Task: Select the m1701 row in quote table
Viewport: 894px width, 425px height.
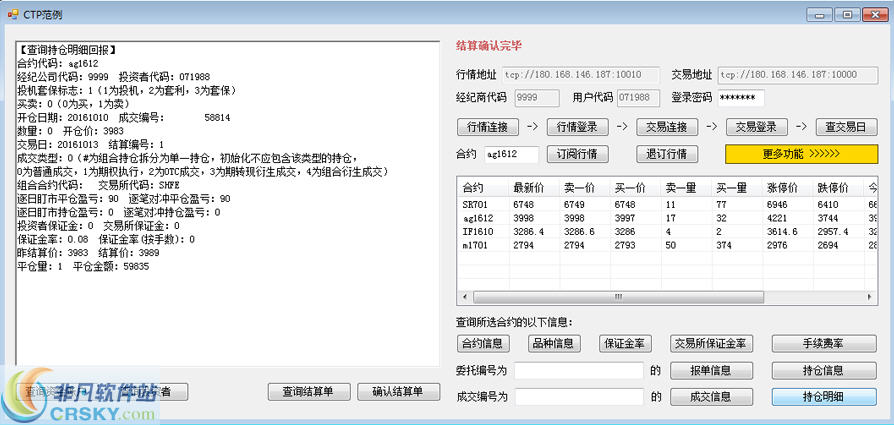Action: pyautogui.click(x=667, y=245)
